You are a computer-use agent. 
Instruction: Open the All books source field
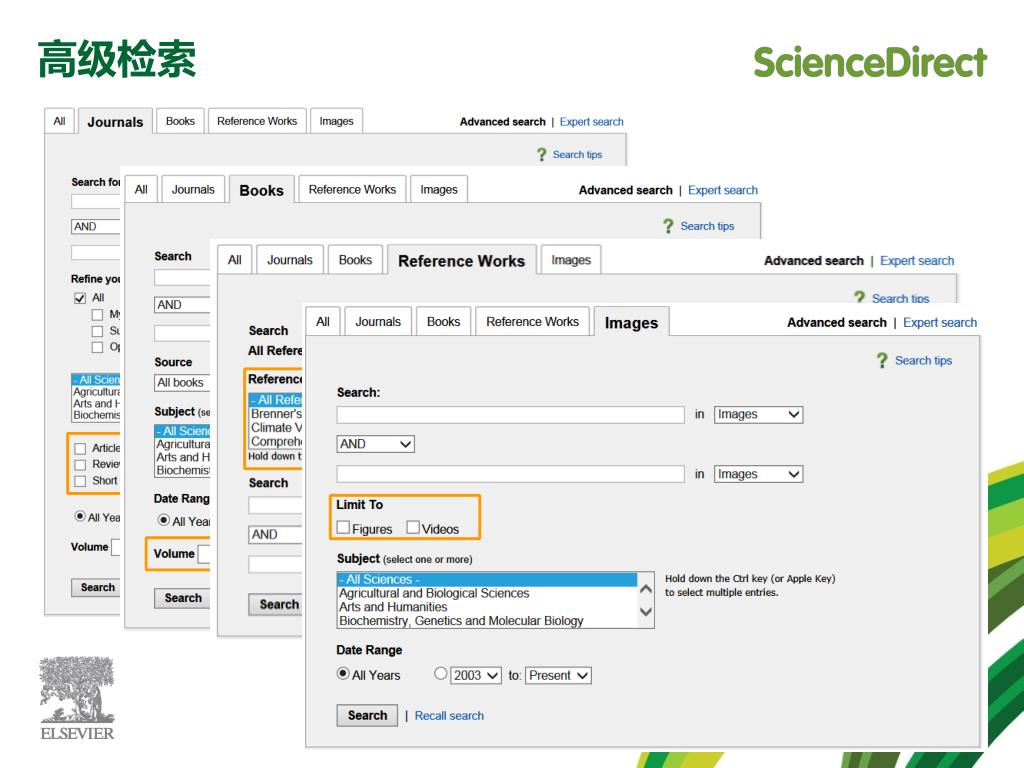pyautogui.click(x=182, y=383)
